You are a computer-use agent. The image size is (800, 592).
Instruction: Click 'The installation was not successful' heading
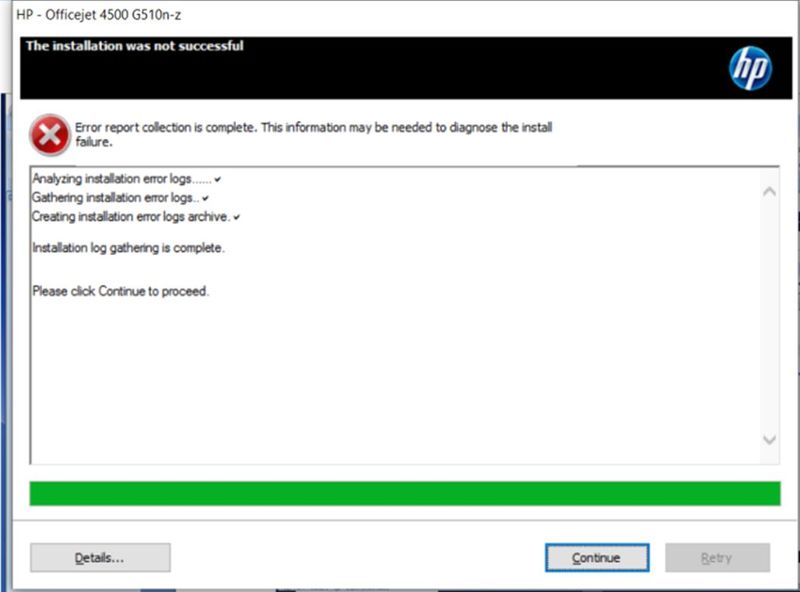click(x=135, y=46)
